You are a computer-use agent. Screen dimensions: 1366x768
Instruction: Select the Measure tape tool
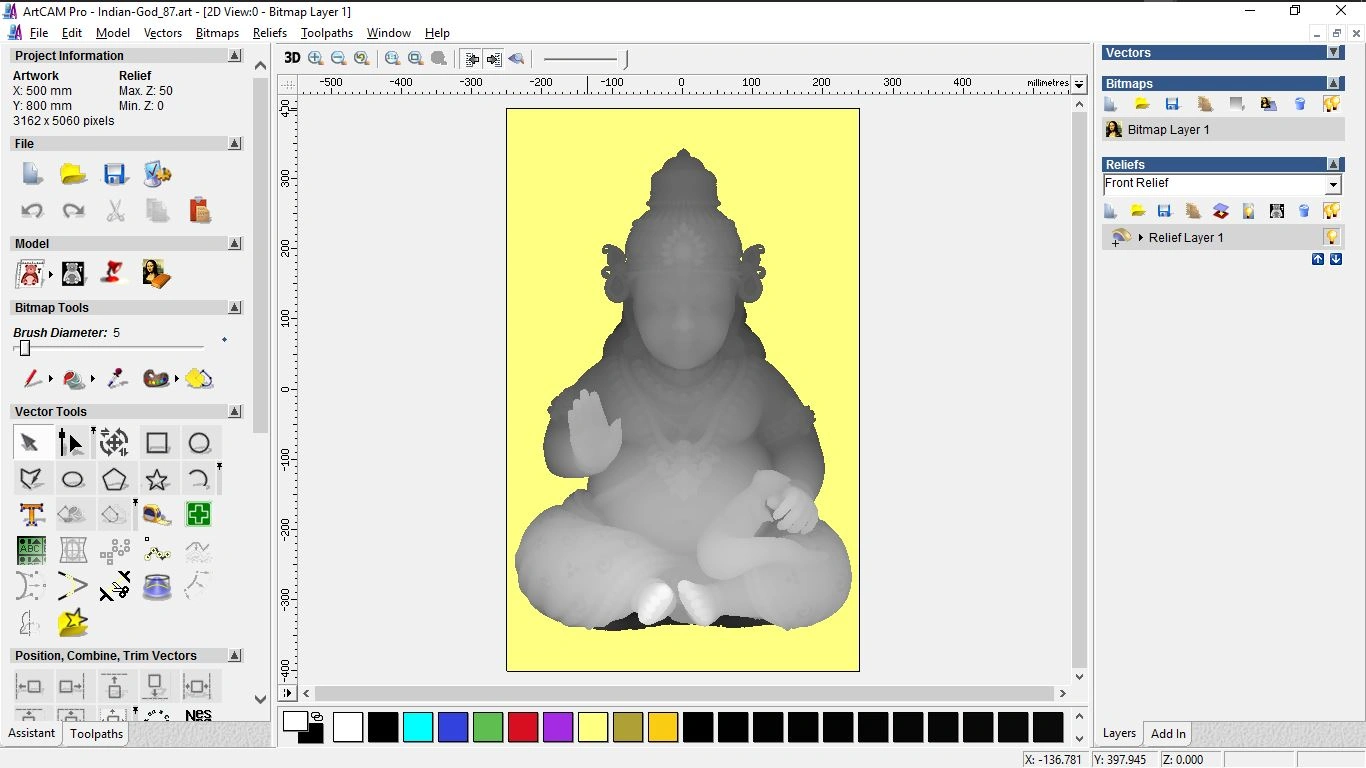156,514
